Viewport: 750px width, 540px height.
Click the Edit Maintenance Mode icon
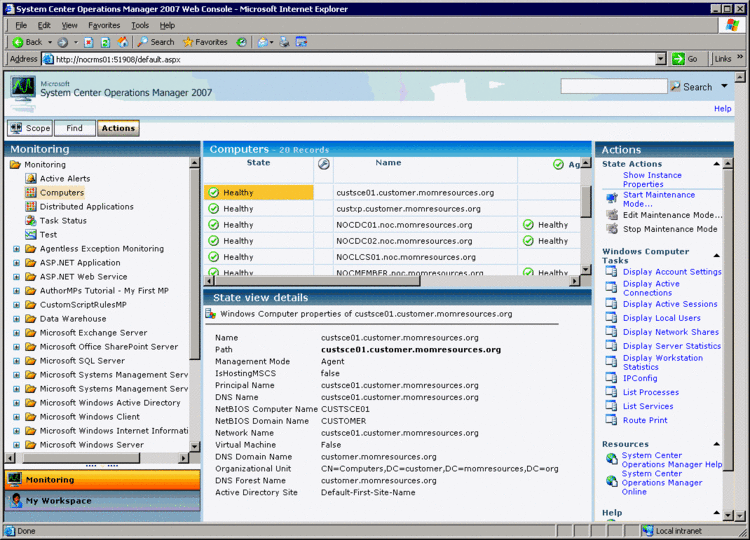(x=612, y=215)
